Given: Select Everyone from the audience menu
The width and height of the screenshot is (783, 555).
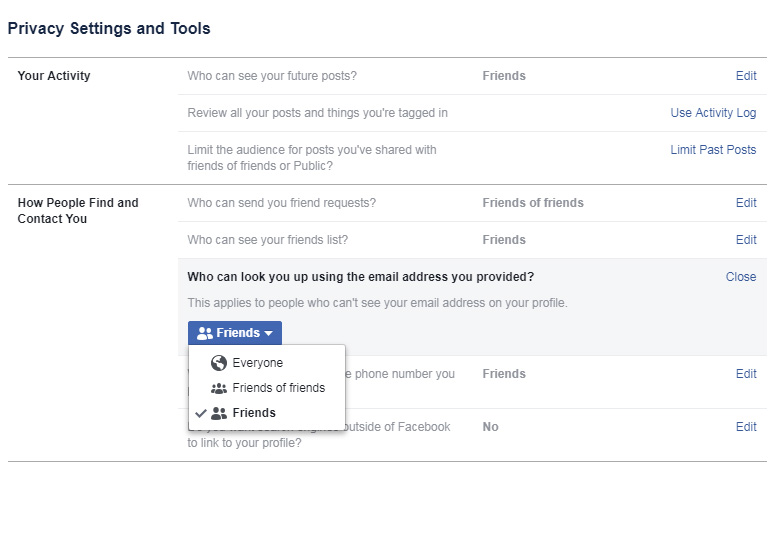Looking at the screenshot, I should [x=257, y=363].
